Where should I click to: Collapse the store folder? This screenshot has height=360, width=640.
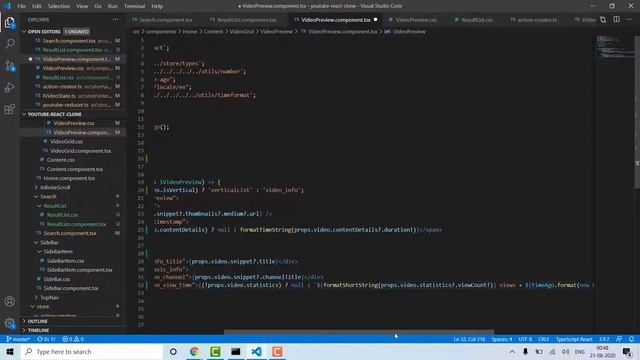(x=43, y=307)
